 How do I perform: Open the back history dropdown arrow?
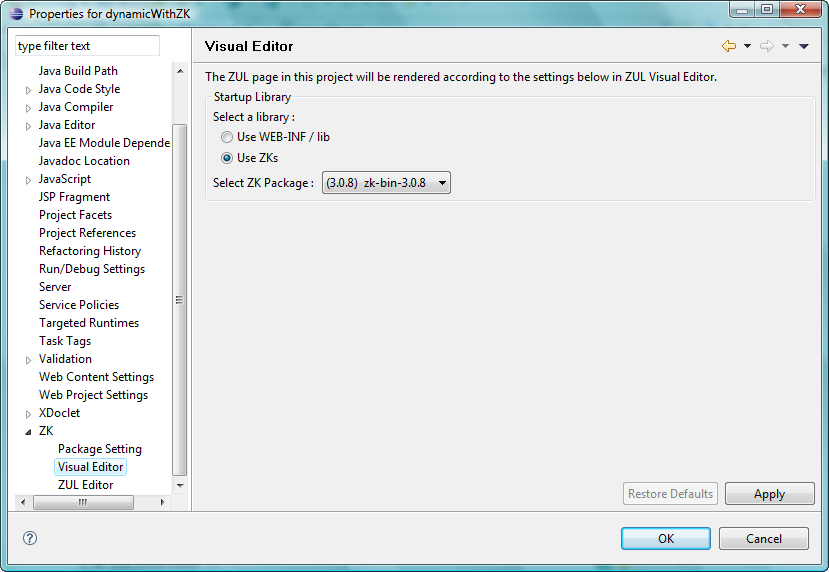747,46
